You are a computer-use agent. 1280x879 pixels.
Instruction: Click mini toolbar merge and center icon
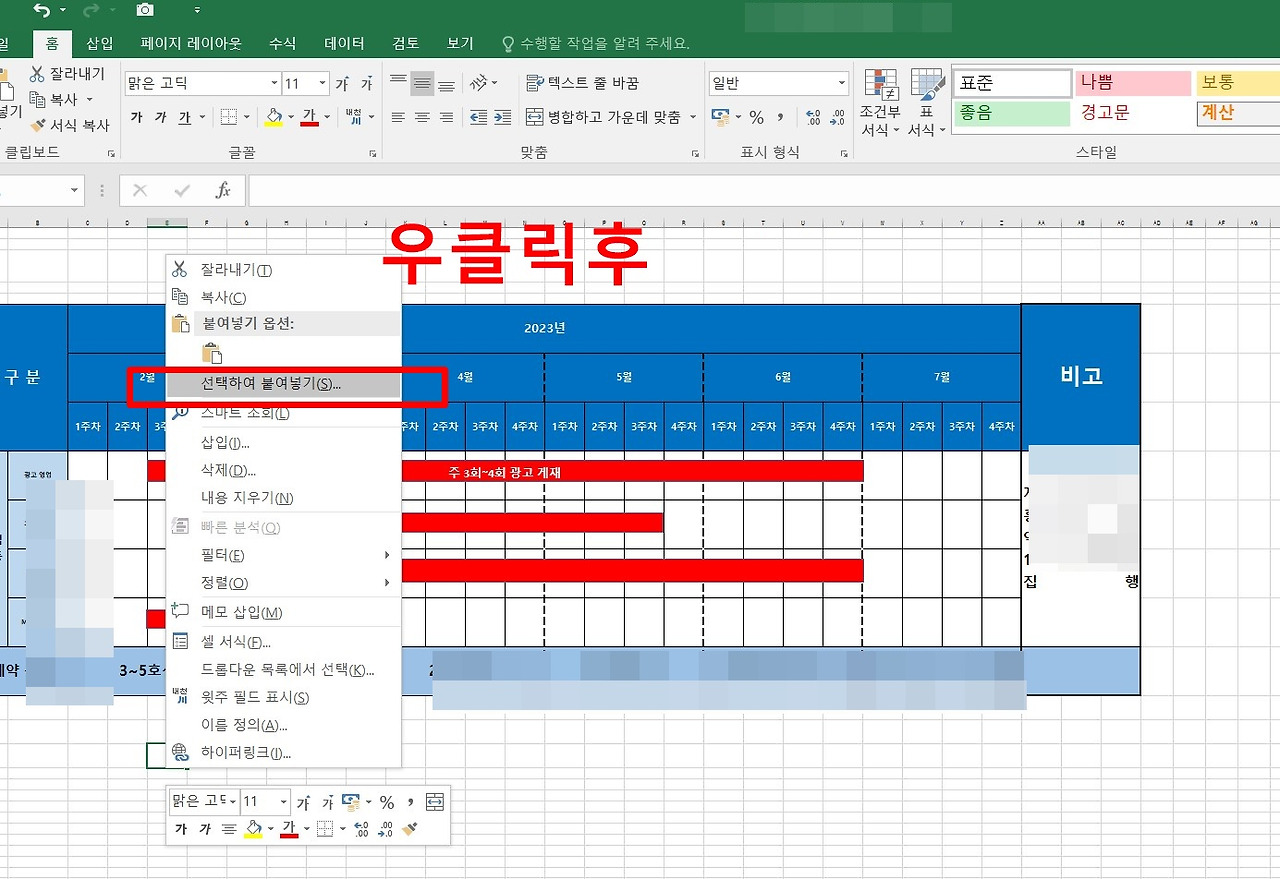coord(434,802)
